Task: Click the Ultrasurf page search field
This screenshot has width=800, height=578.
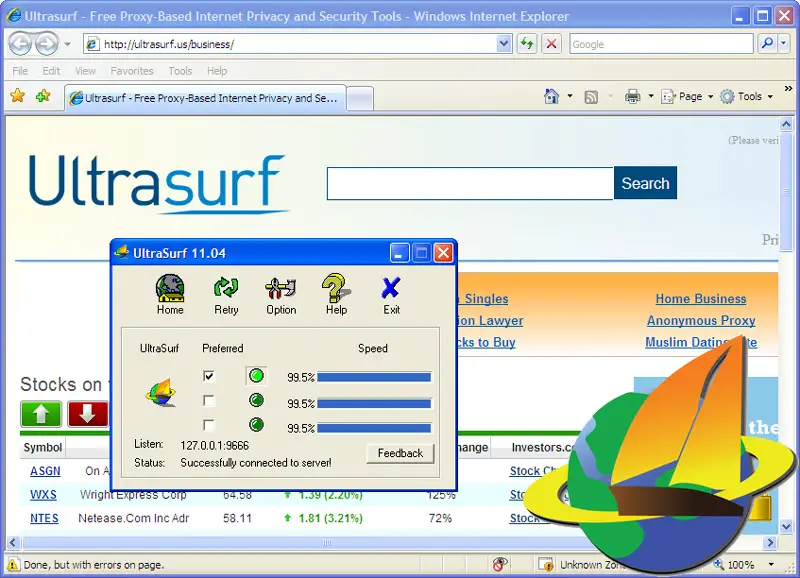Action: point(470,183)
